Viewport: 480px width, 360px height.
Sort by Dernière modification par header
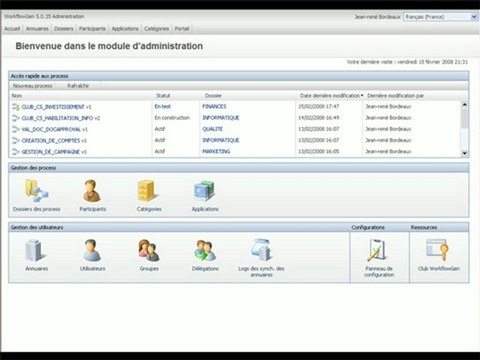pyautogui.click(x=395, y=96)
